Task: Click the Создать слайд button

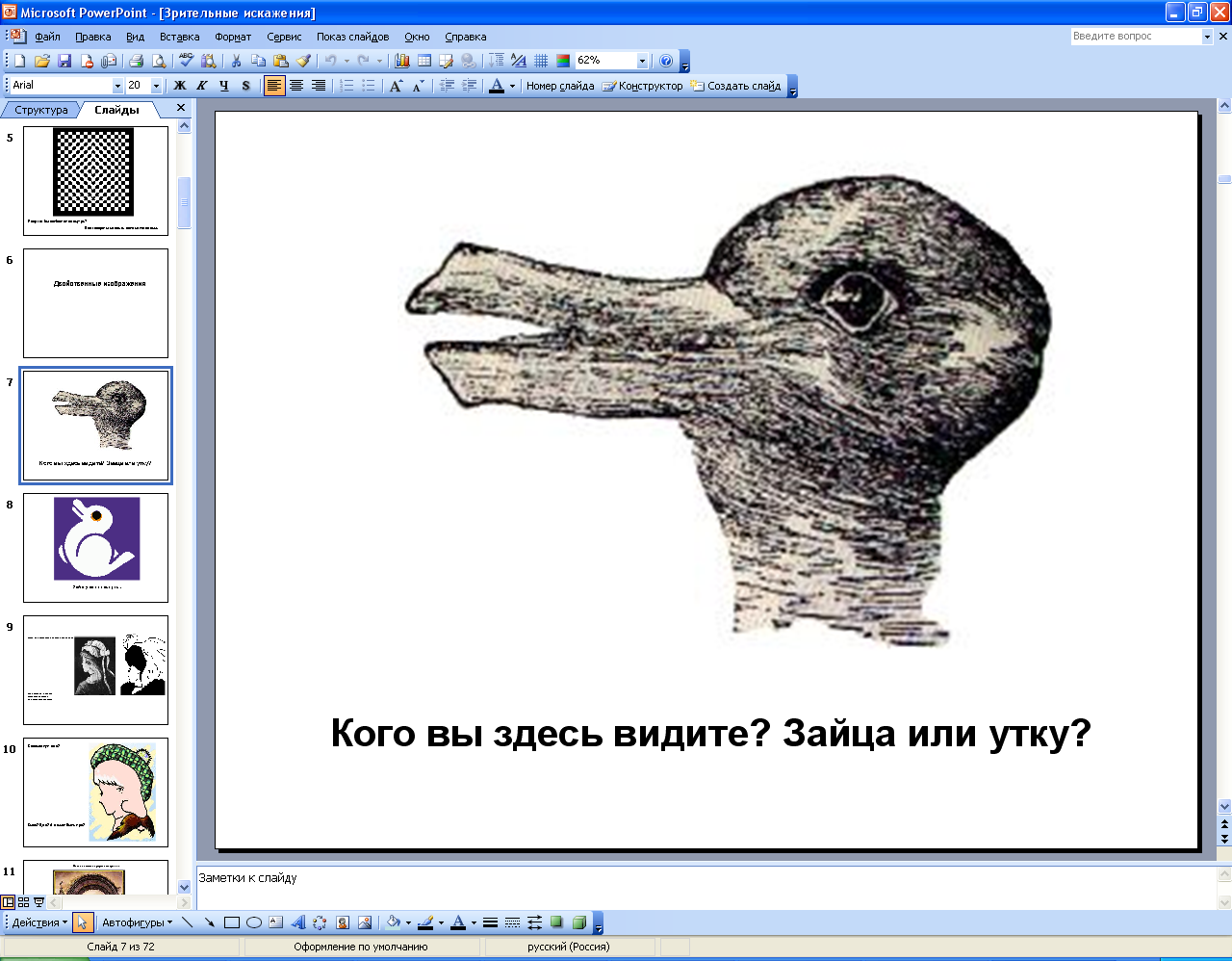Action: coord(736,86)
